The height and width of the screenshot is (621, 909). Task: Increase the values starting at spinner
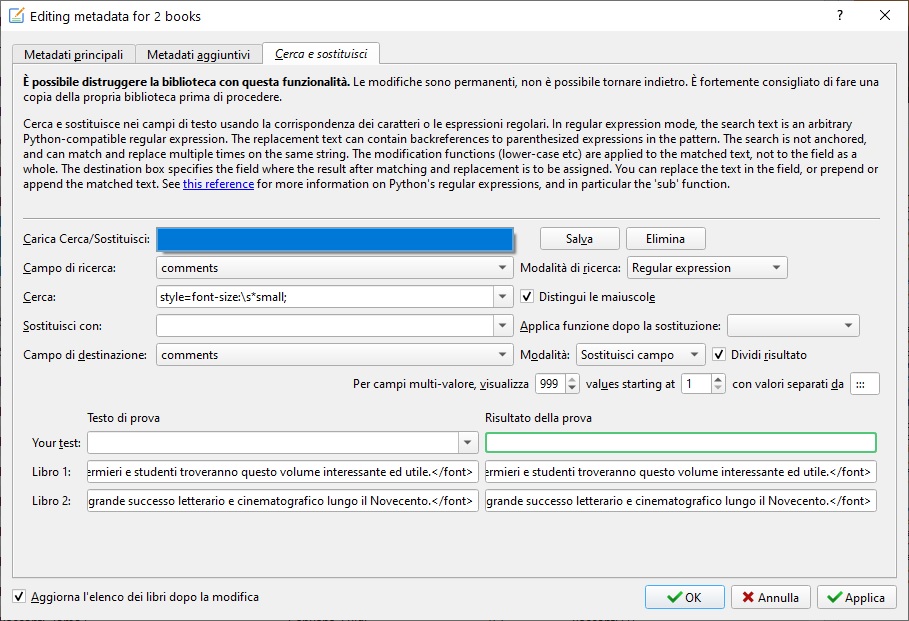click(718, 379)
